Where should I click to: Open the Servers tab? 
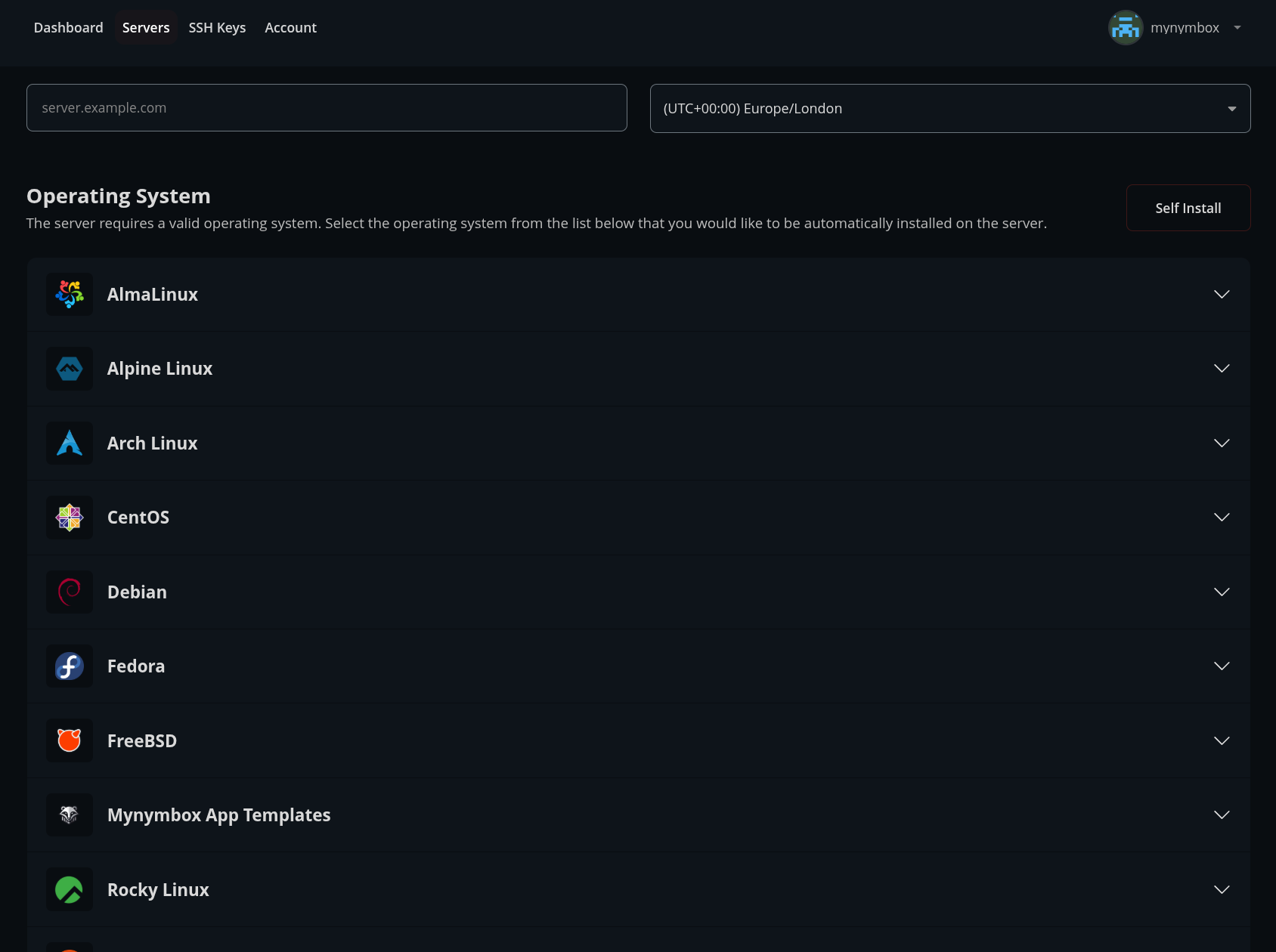(146, 28)
